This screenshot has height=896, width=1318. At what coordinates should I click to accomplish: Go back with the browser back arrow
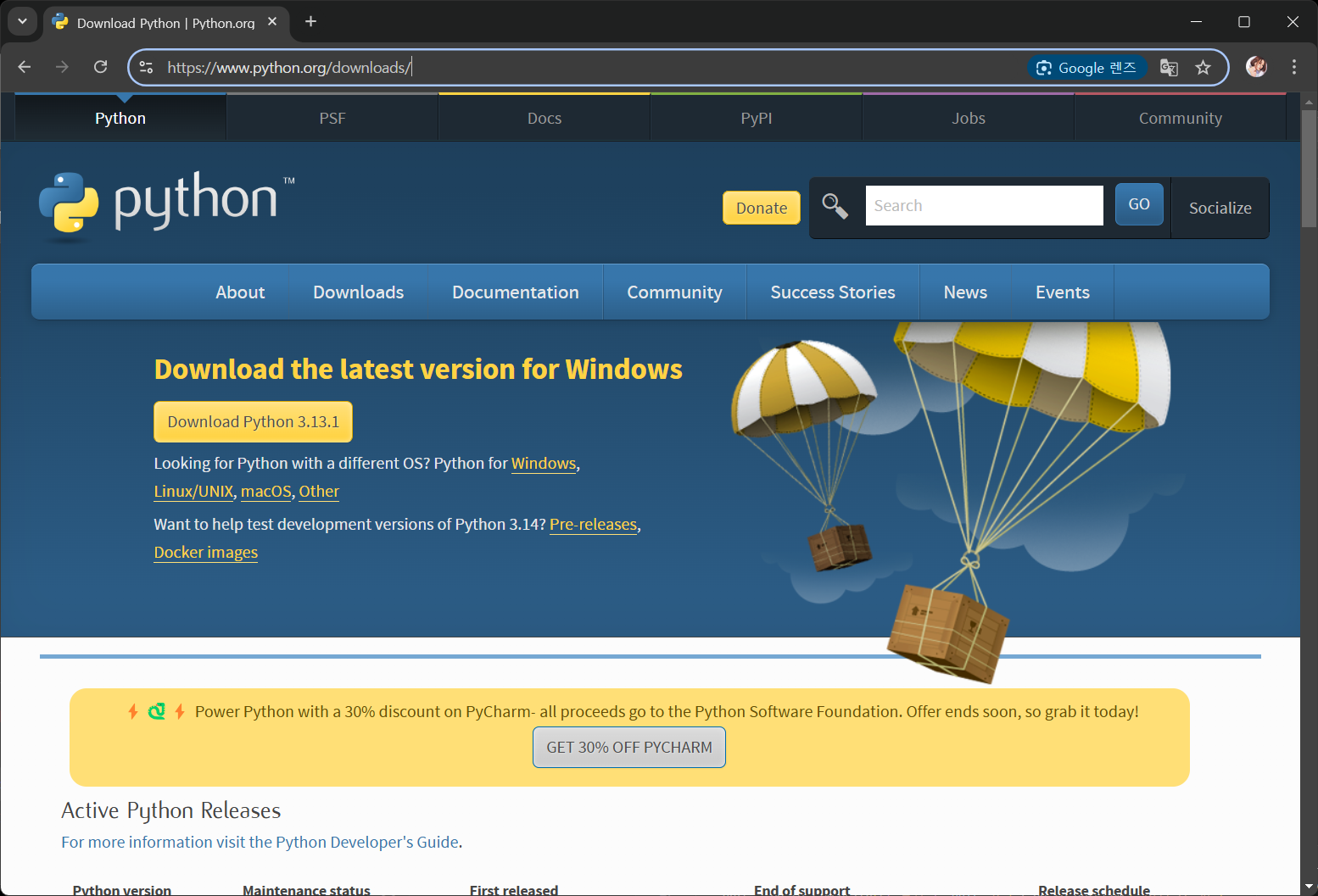[25, 67]
